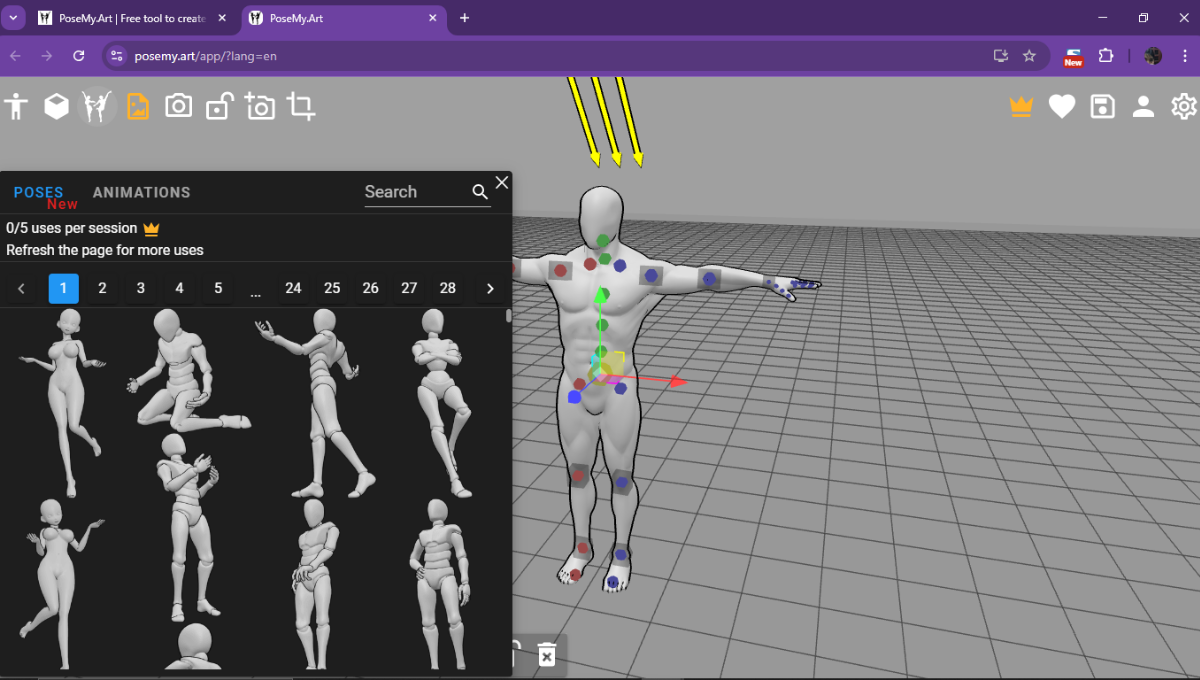The image size is (1200, 680).
Task: Select the second PoseMy.Art browser tab
Action: coord(330,17)
